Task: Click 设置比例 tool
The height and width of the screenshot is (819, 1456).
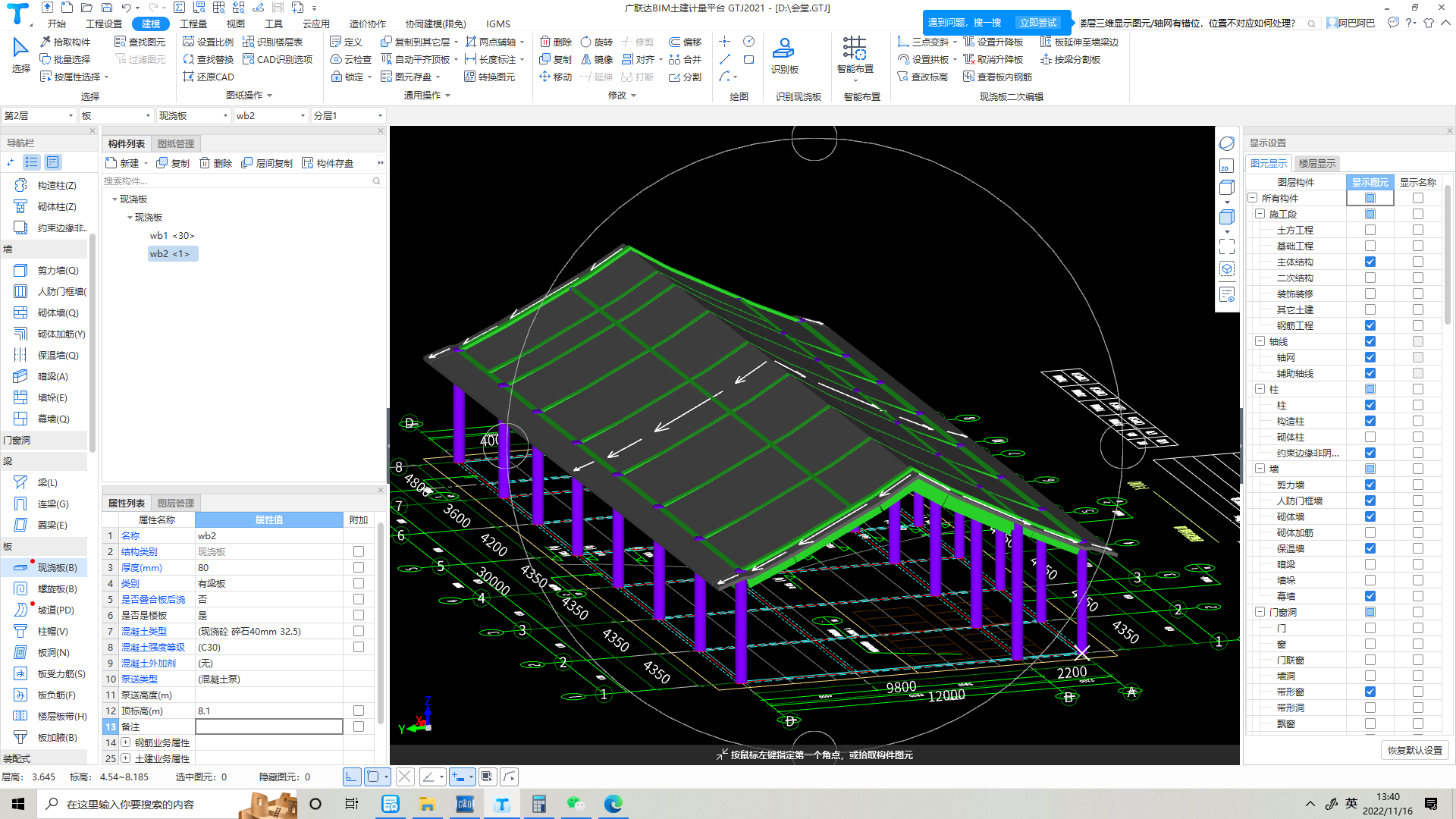Action: coord(209,42)
